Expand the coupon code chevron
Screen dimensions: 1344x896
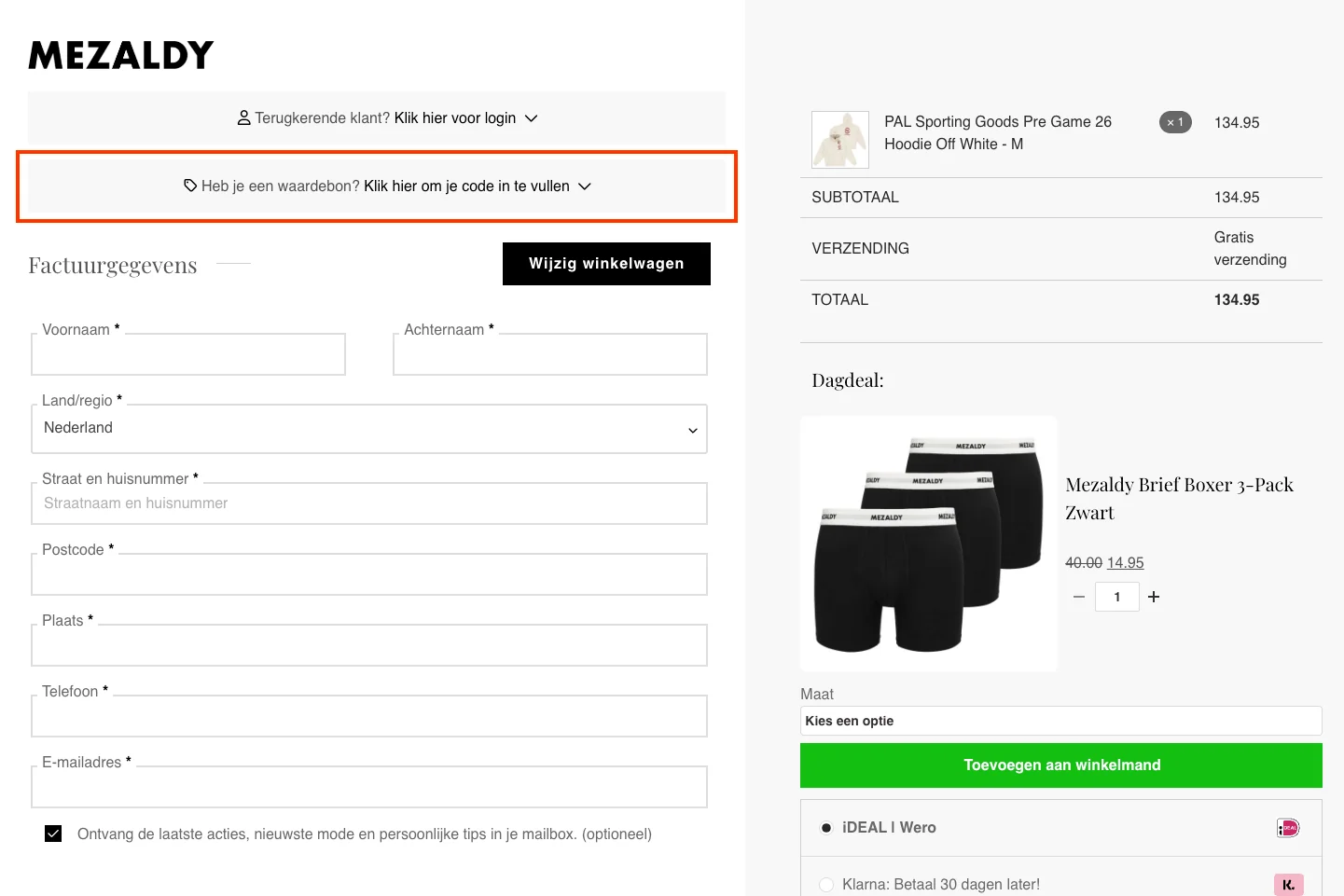[585, 186]
